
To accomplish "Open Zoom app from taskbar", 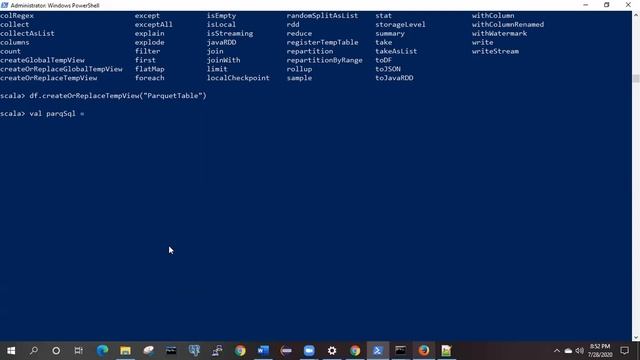I will 309,351.
